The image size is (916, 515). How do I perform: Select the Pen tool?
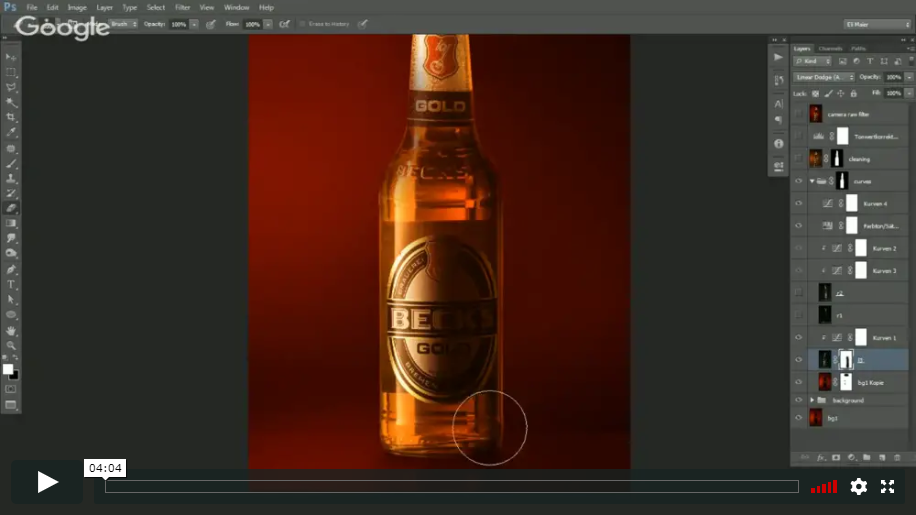[x=11, y=270]
